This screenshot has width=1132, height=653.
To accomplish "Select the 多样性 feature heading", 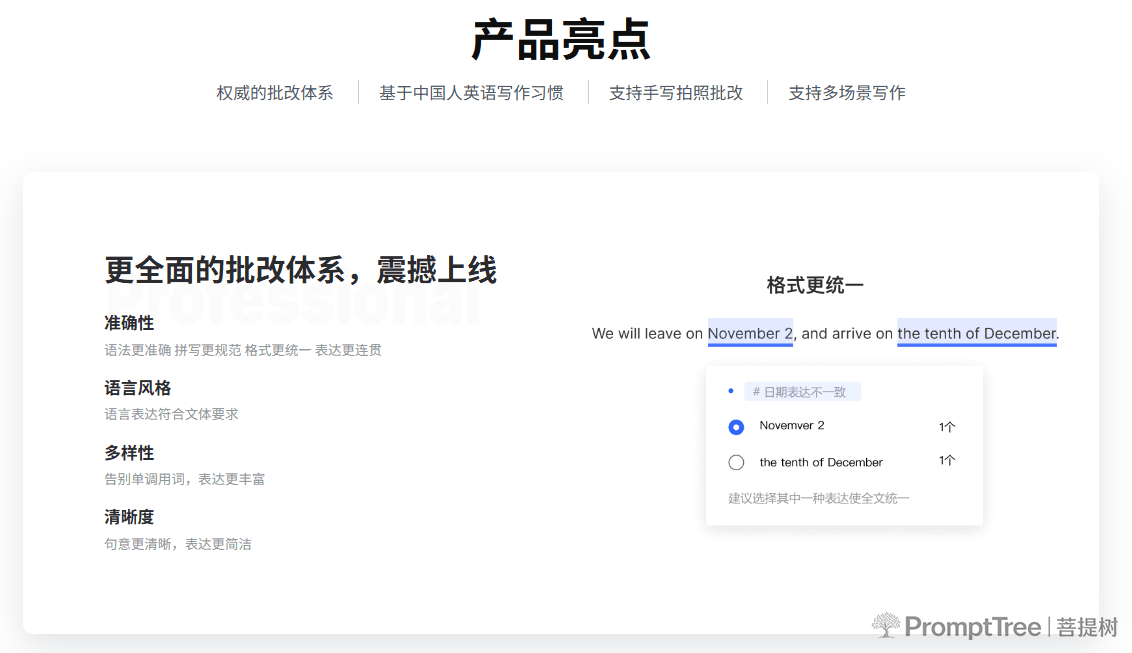I will point(129,453).
